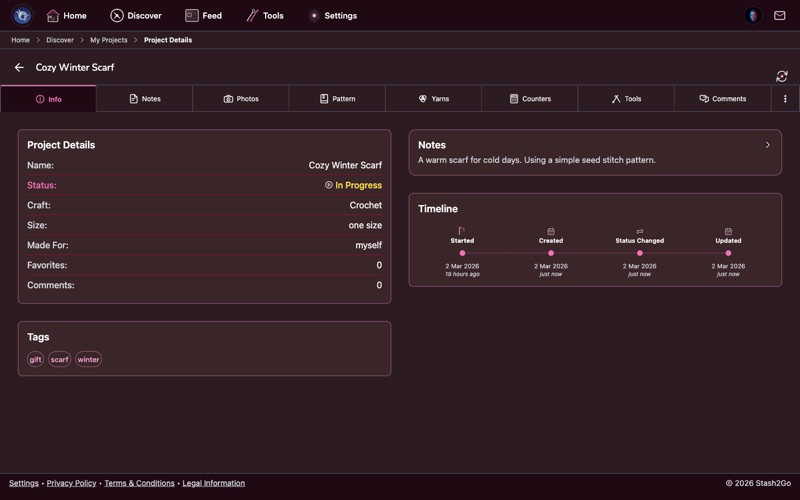
Task: Select the scarf tag
Action: click(x=59, y=359)
